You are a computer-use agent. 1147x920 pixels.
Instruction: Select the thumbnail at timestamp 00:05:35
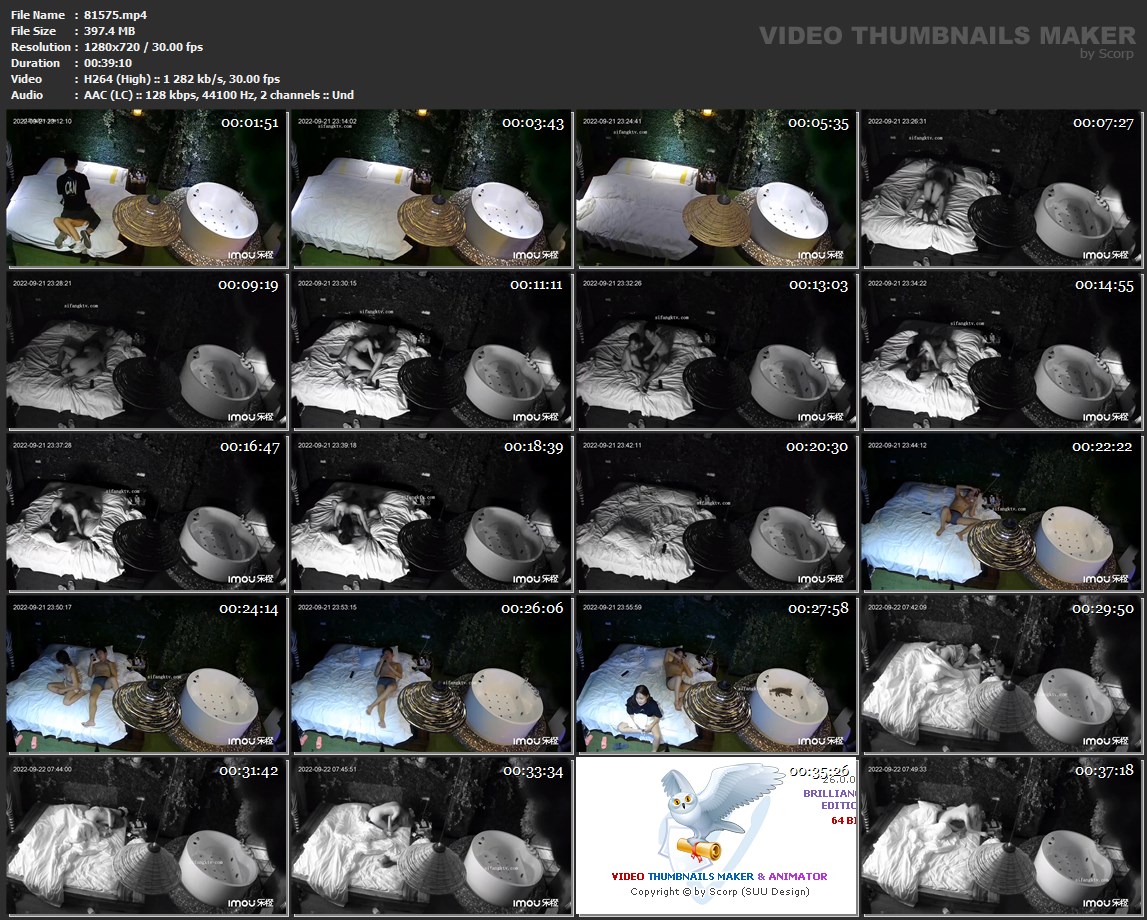pos(716,189)
